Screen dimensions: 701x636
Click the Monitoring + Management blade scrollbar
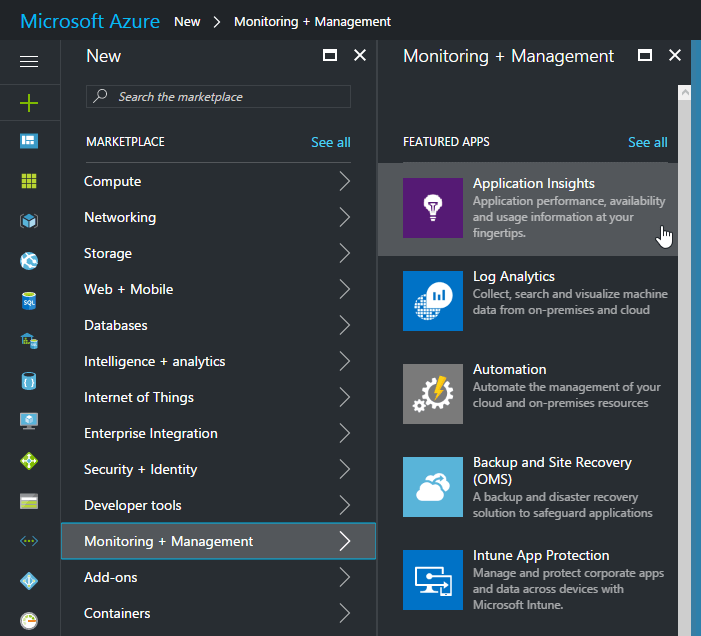click(685, 350)
